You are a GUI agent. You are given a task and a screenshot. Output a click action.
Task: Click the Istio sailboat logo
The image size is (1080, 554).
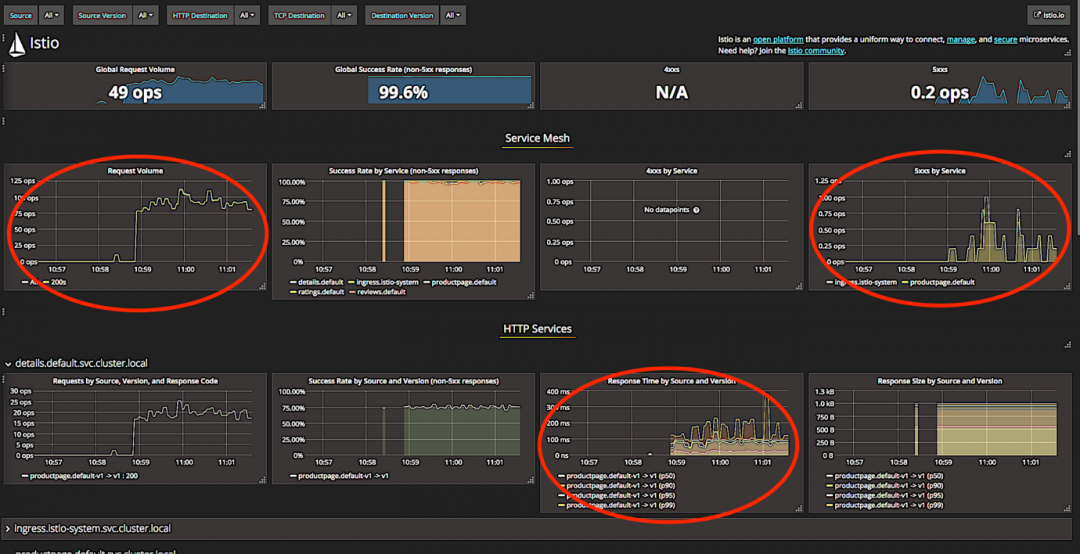coord(17,45)
